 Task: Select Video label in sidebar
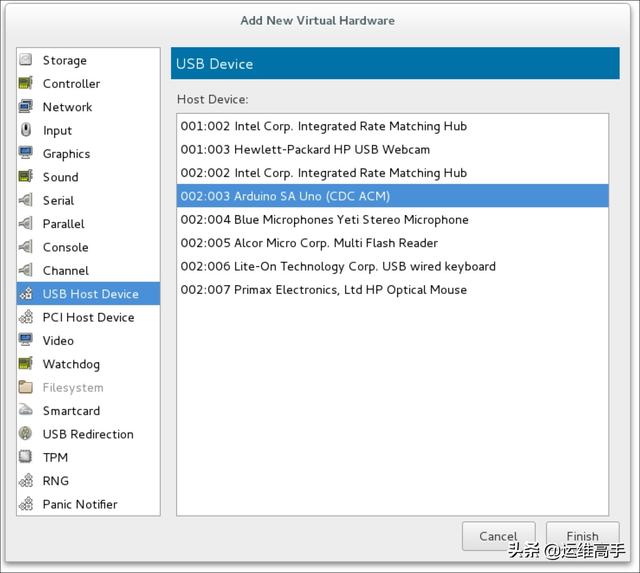pos(58,341)
